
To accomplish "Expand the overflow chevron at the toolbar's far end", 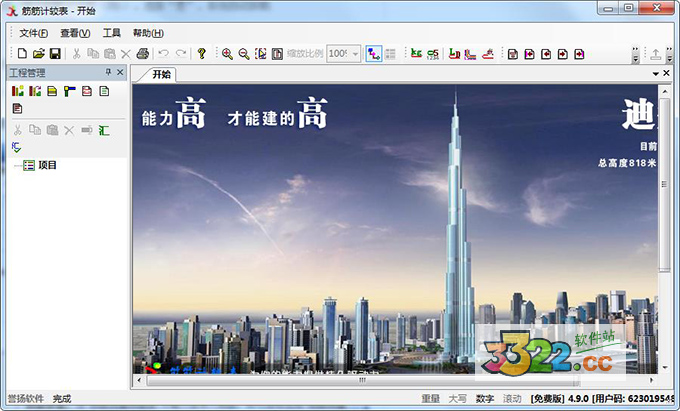I will tap(670, 54).
